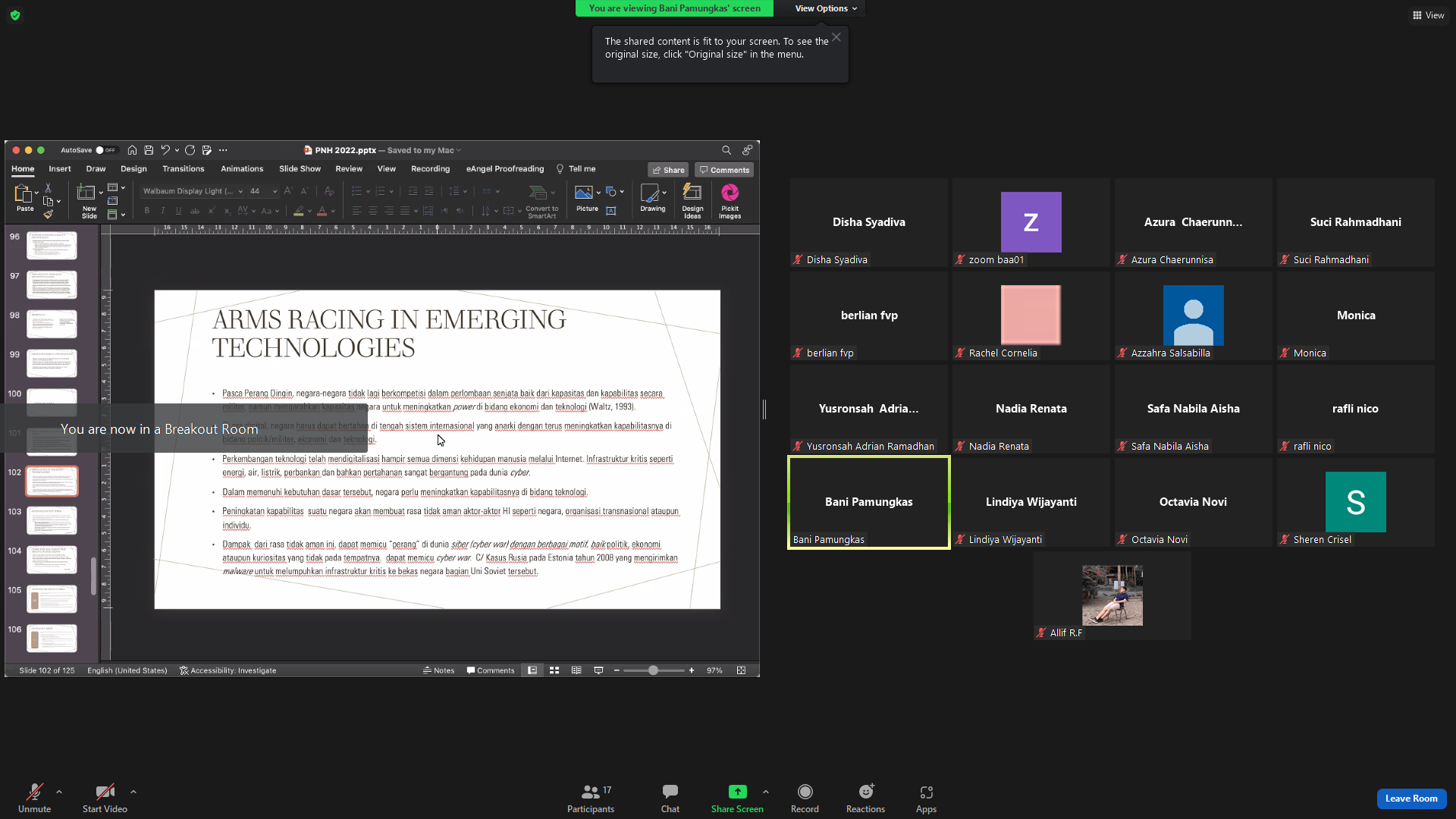1456x819 pixels.
Task: Toggle Bold formatting button
Action: [x=147, y=211]
